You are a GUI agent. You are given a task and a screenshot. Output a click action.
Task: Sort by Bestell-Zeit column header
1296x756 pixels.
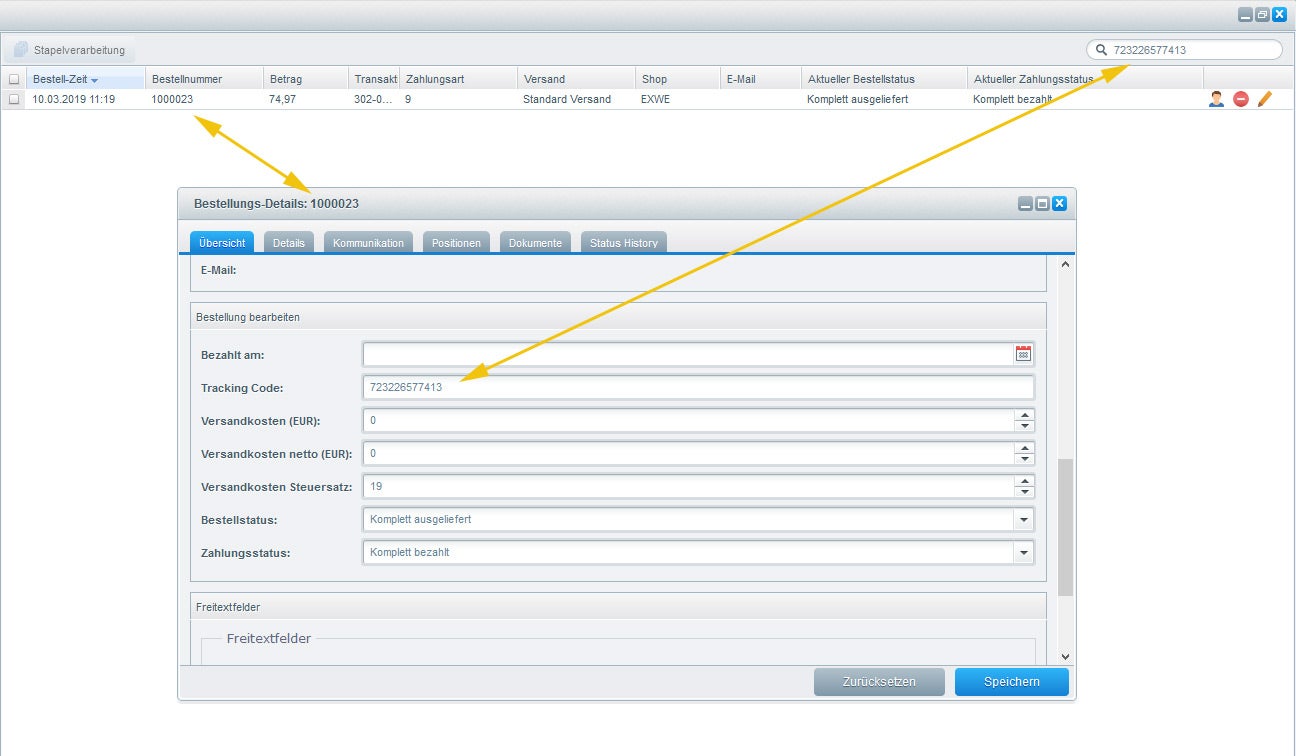86,79
